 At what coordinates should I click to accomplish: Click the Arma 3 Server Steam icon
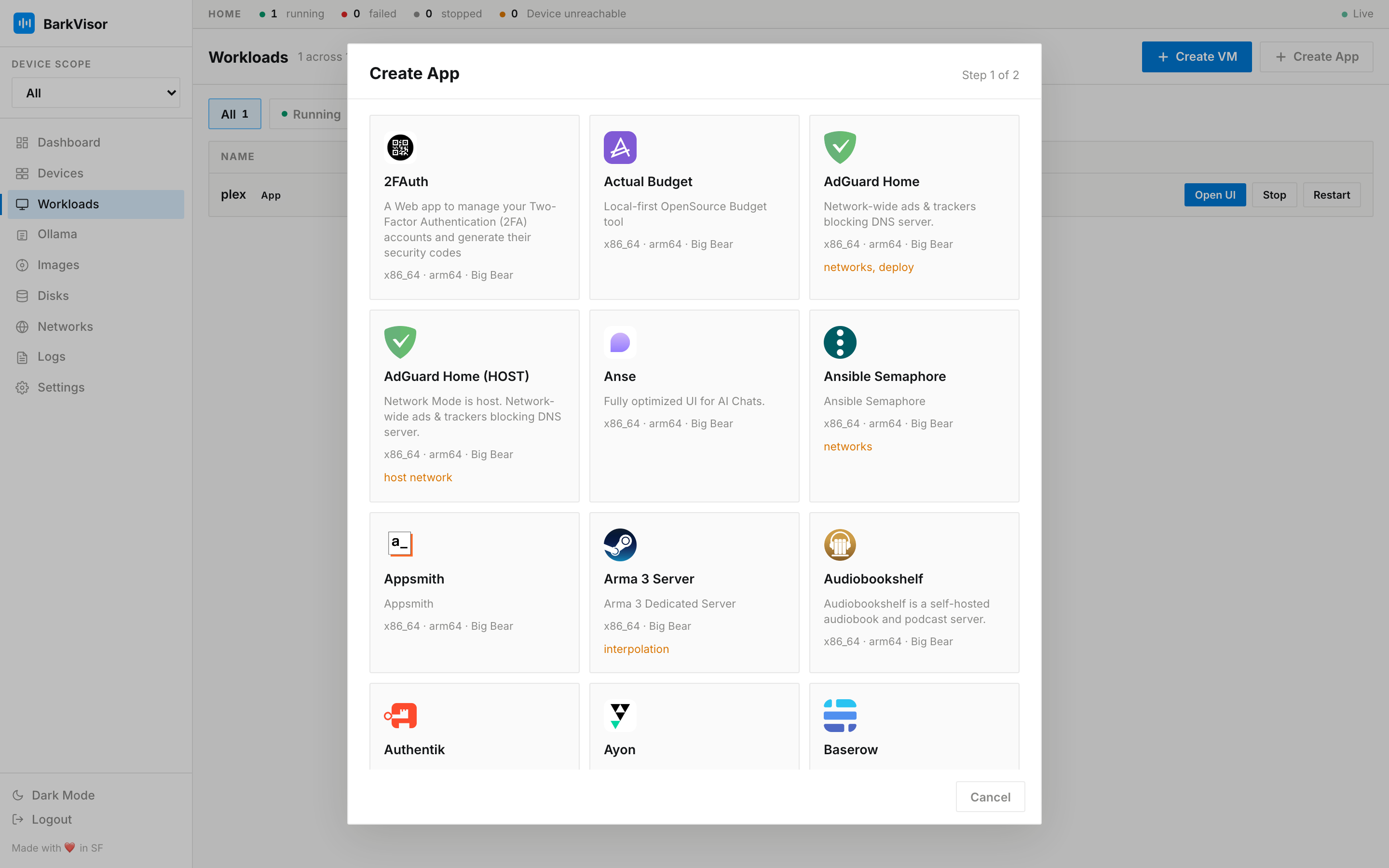coord(620,544)
